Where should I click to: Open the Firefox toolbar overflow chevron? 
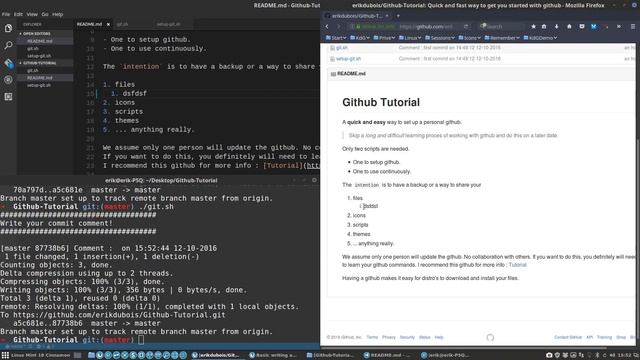619,27
